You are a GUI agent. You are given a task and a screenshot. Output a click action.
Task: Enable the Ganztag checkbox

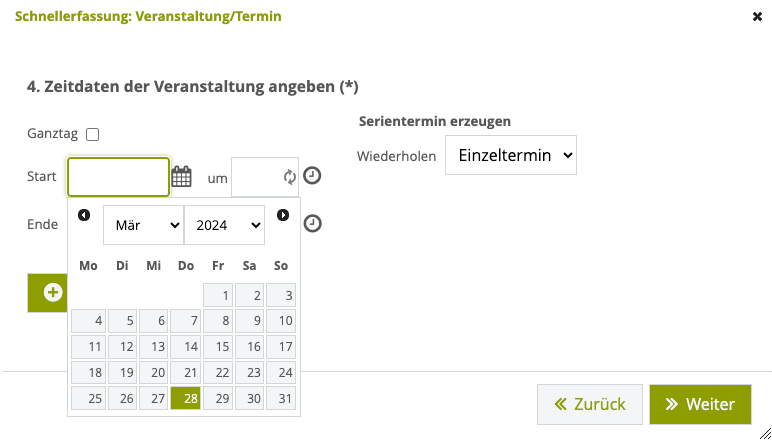click(93, 134)
